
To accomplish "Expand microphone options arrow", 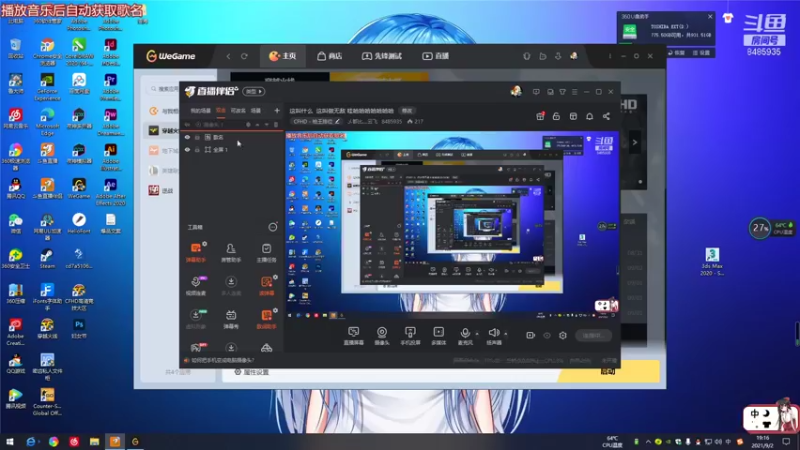I will pos(477,334).
